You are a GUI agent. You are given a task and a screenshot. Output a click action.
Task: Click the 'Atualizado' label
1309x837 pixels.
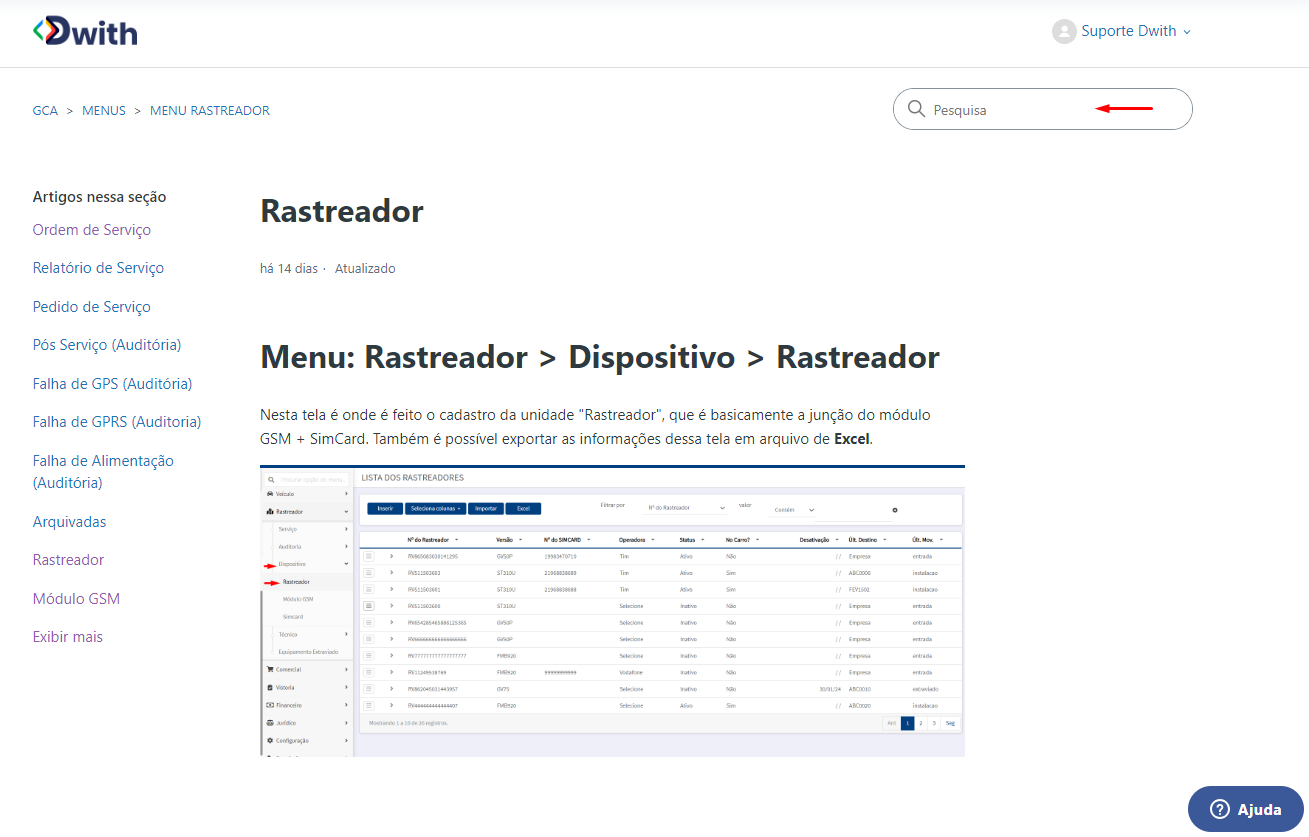tap(365, 269)
